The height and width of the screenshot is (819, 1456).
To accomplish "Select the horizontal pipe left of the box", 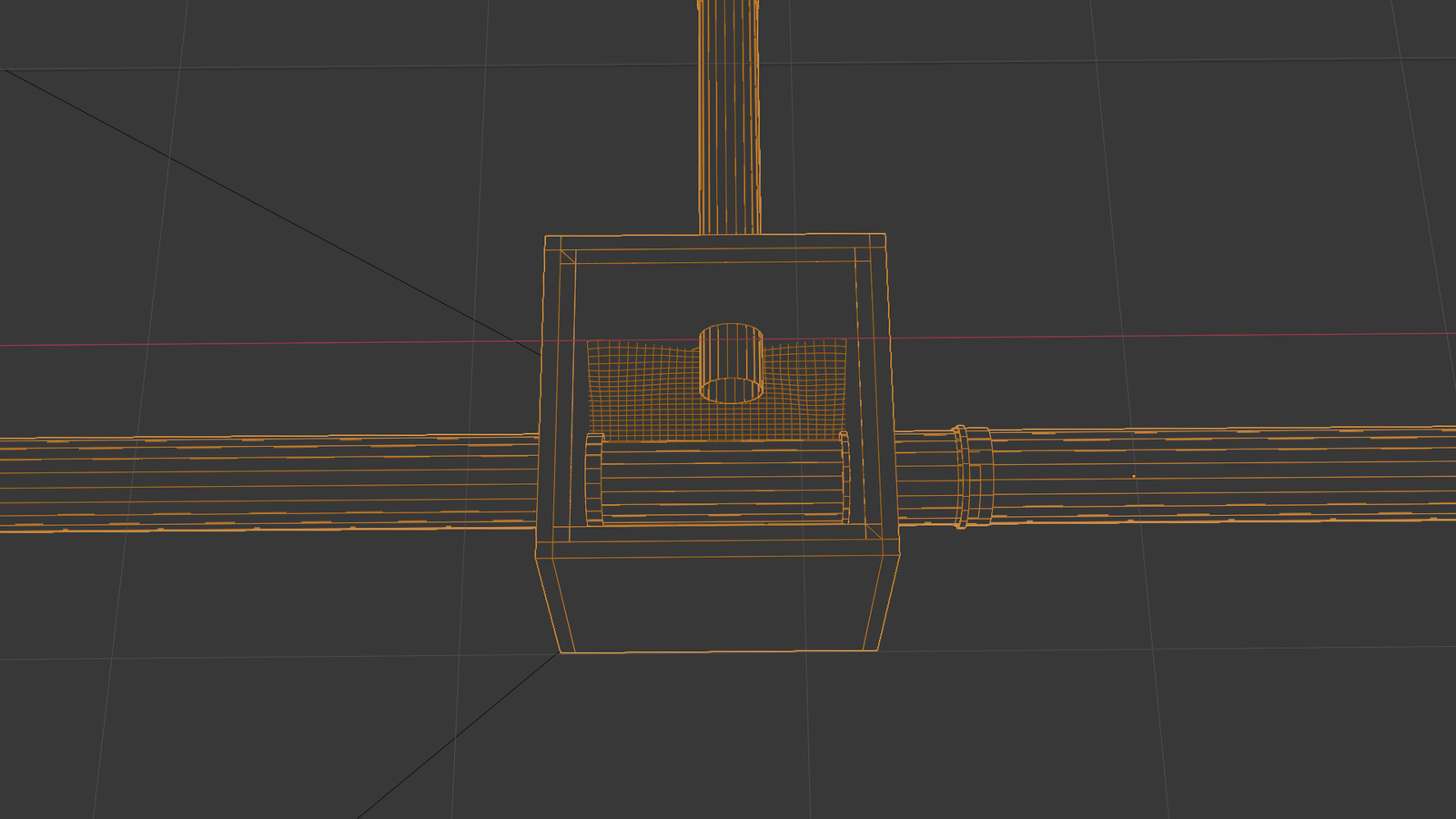I will [273, 482].
